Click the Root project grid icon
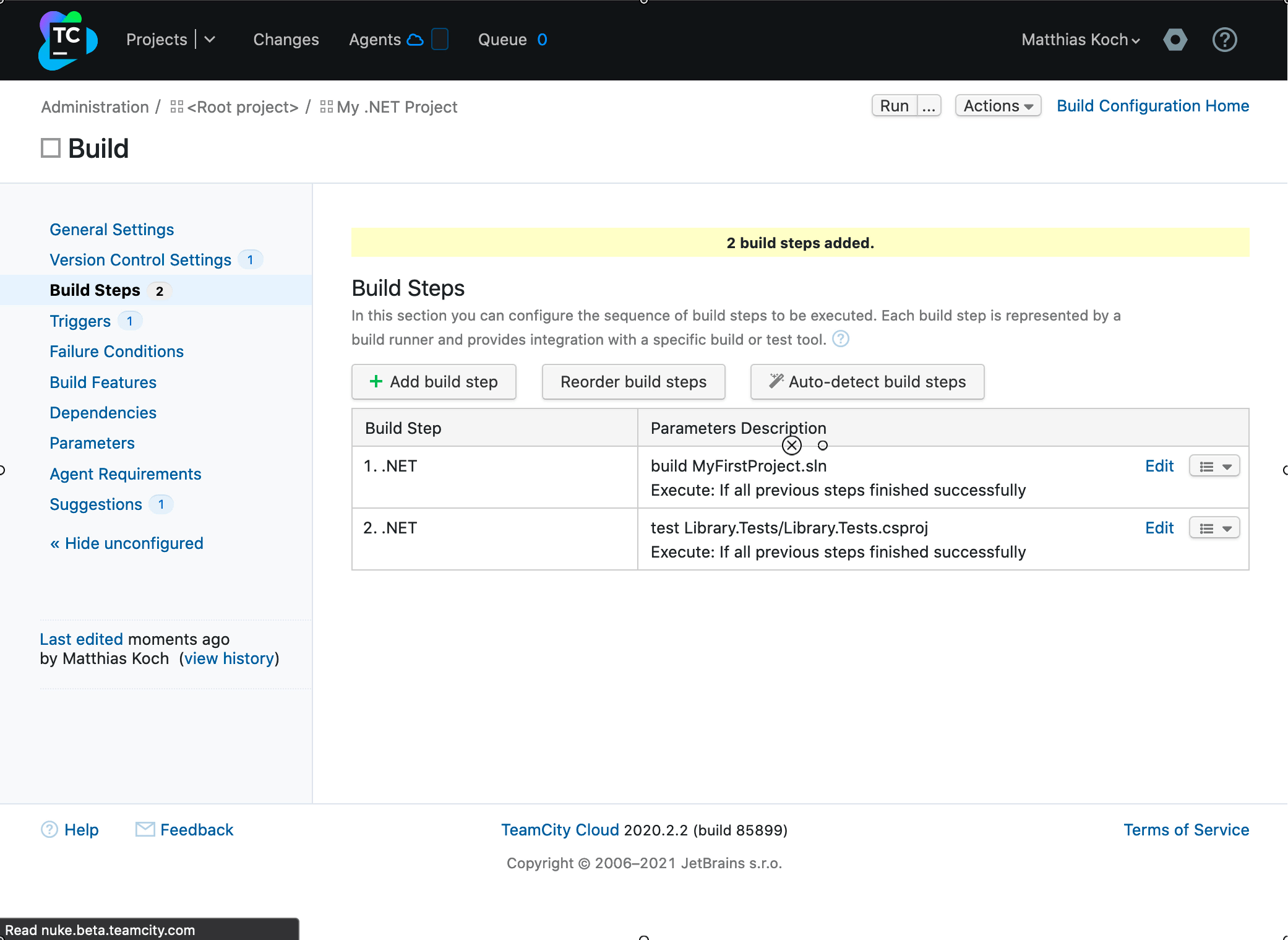The width and height of the screenshot is (1288, 940). pos(177,107)
